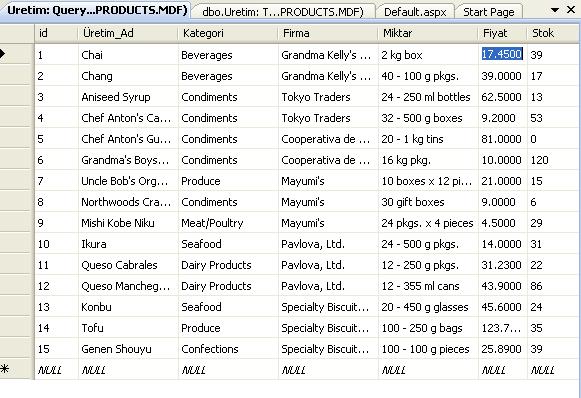Click Dairy Products in Queso Cabrales row
This screenshot has height=398, width=581.
click(228, 265)
